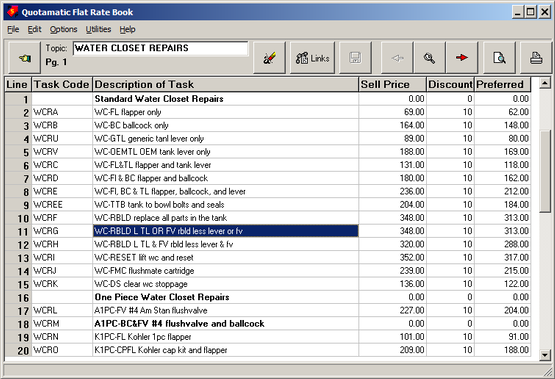
Task: Open the Utilities menu
Action: click(98, 29)
